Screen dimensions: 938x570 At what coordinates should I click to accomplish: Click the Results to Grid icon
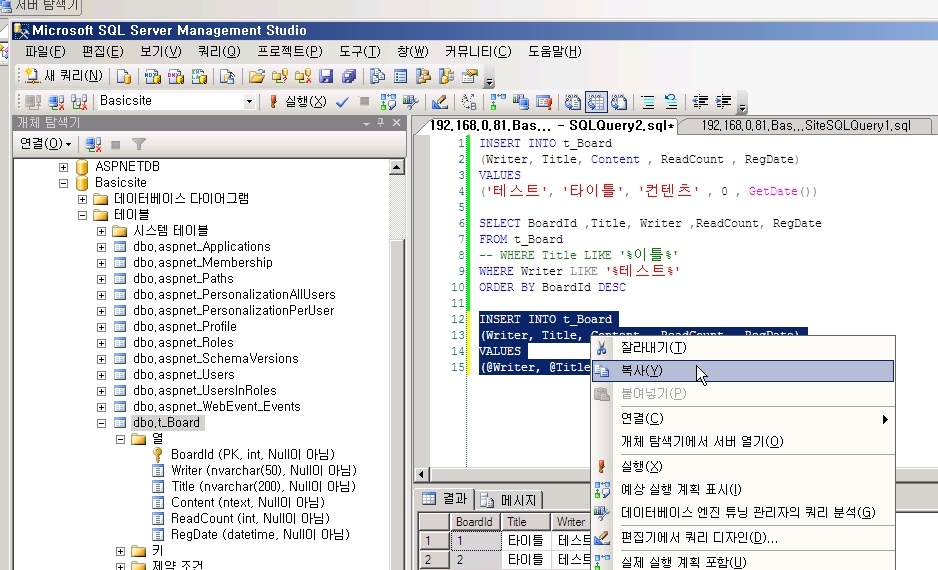tap(596, 102)
